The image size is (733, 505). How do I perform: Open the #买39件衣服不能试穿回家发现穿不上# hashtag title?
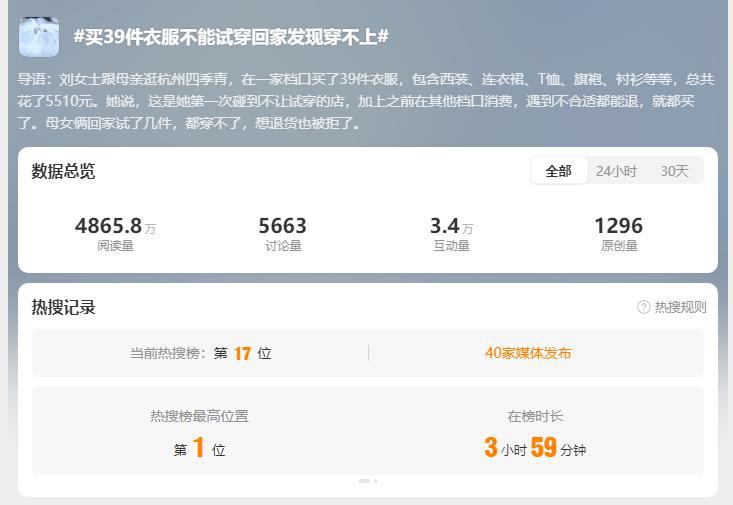pyautogui.click(x=231, y=37)
